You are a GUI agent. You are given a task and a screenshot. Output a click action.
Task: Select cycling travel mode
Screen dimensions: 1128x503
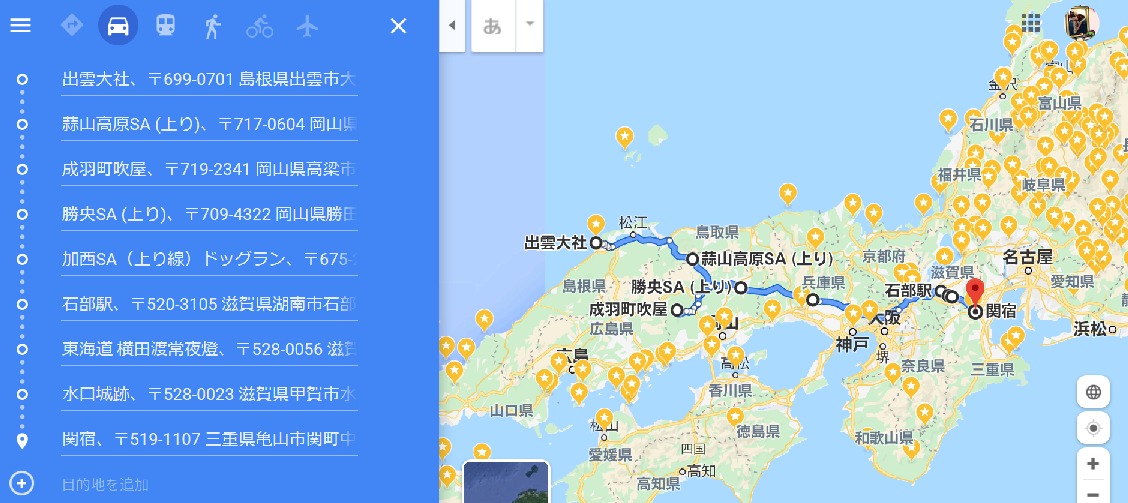pos(260,27)
